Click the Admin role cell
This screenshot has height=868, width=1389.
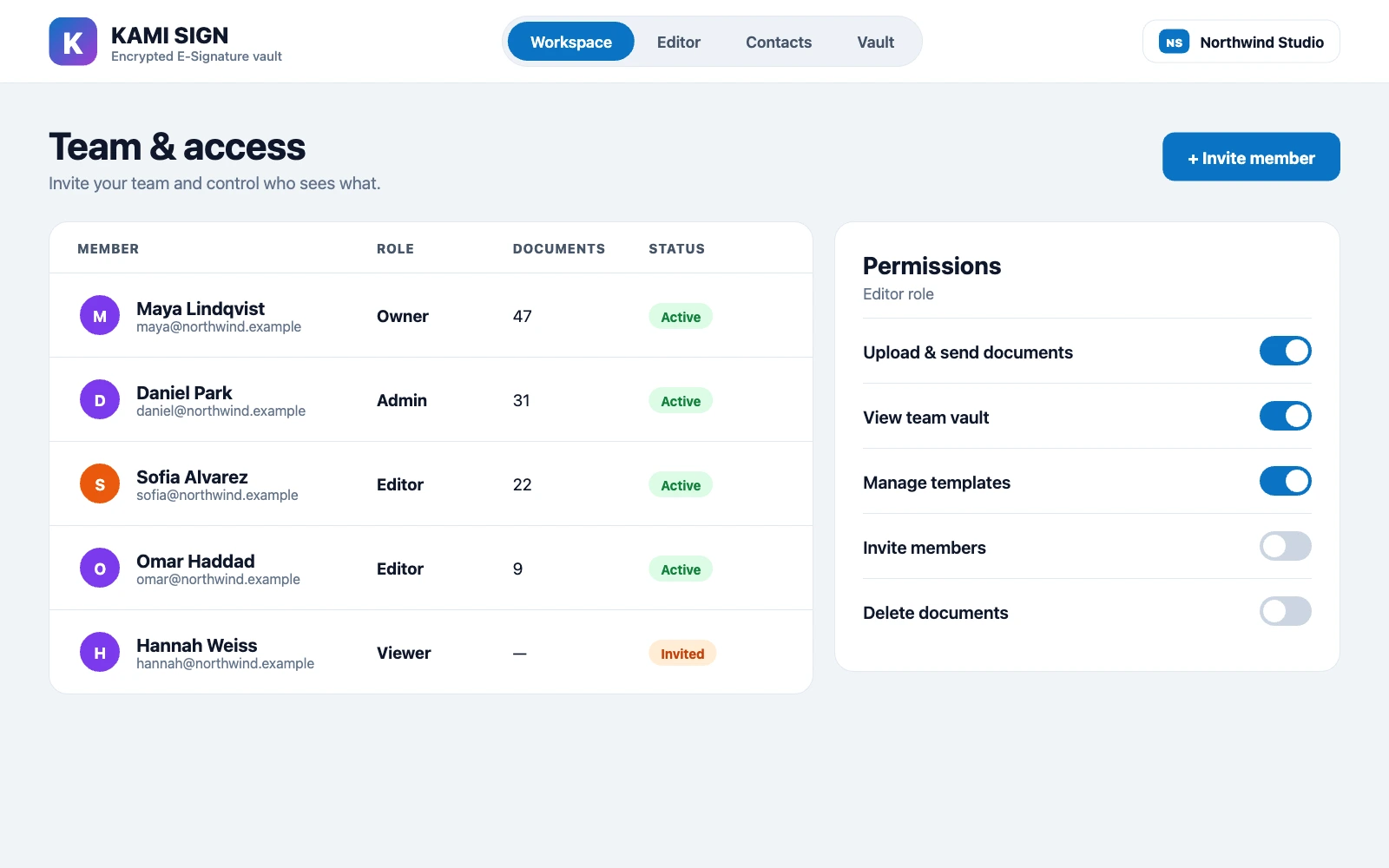402,400
